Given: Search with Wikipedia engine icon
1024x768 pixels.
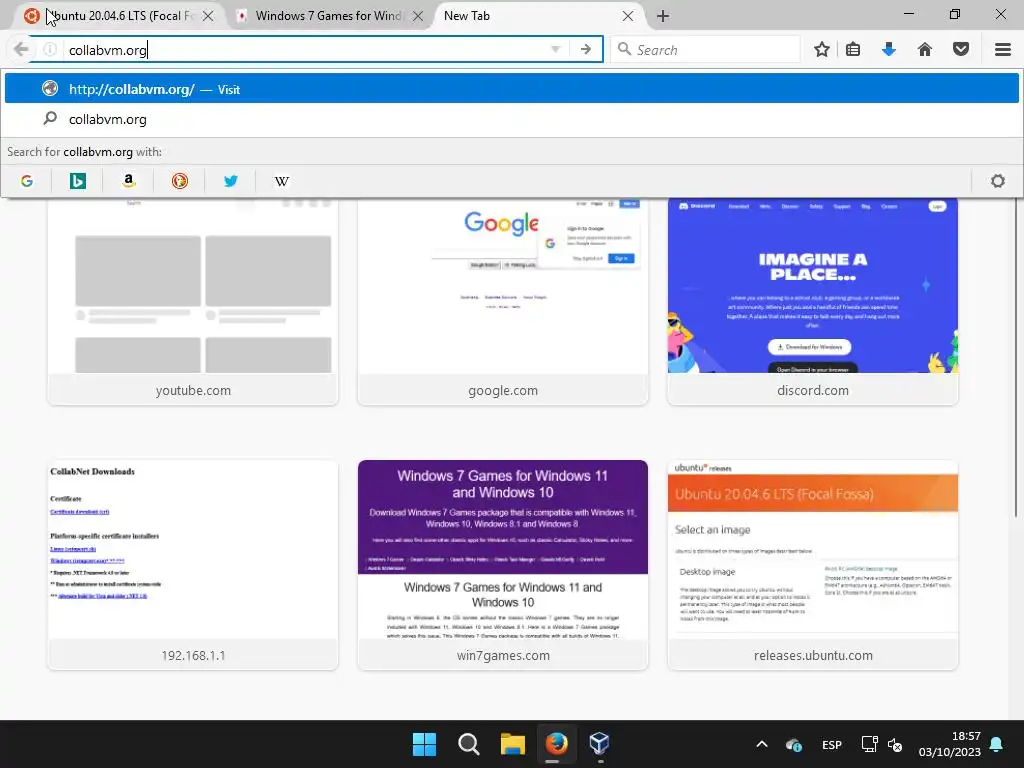Looking at the screenshot, I should pos(281,181).
